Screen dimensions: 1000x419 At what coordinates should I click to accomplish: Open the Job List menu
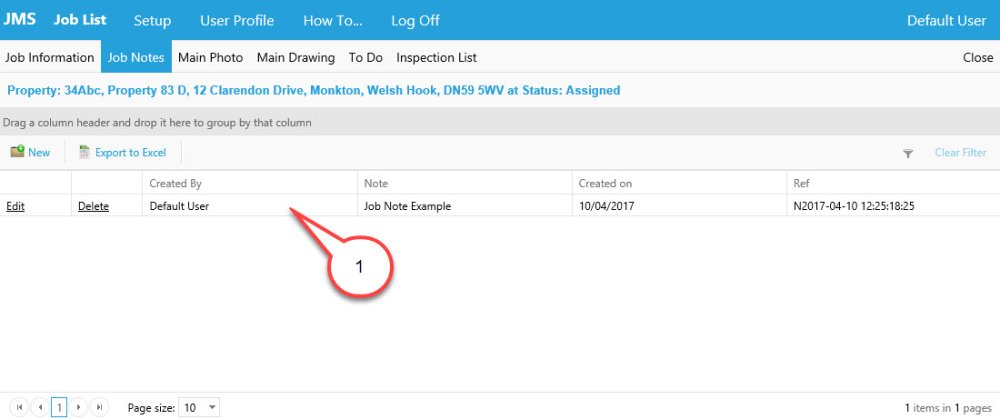pyautogui.click(x=80, y=20)
